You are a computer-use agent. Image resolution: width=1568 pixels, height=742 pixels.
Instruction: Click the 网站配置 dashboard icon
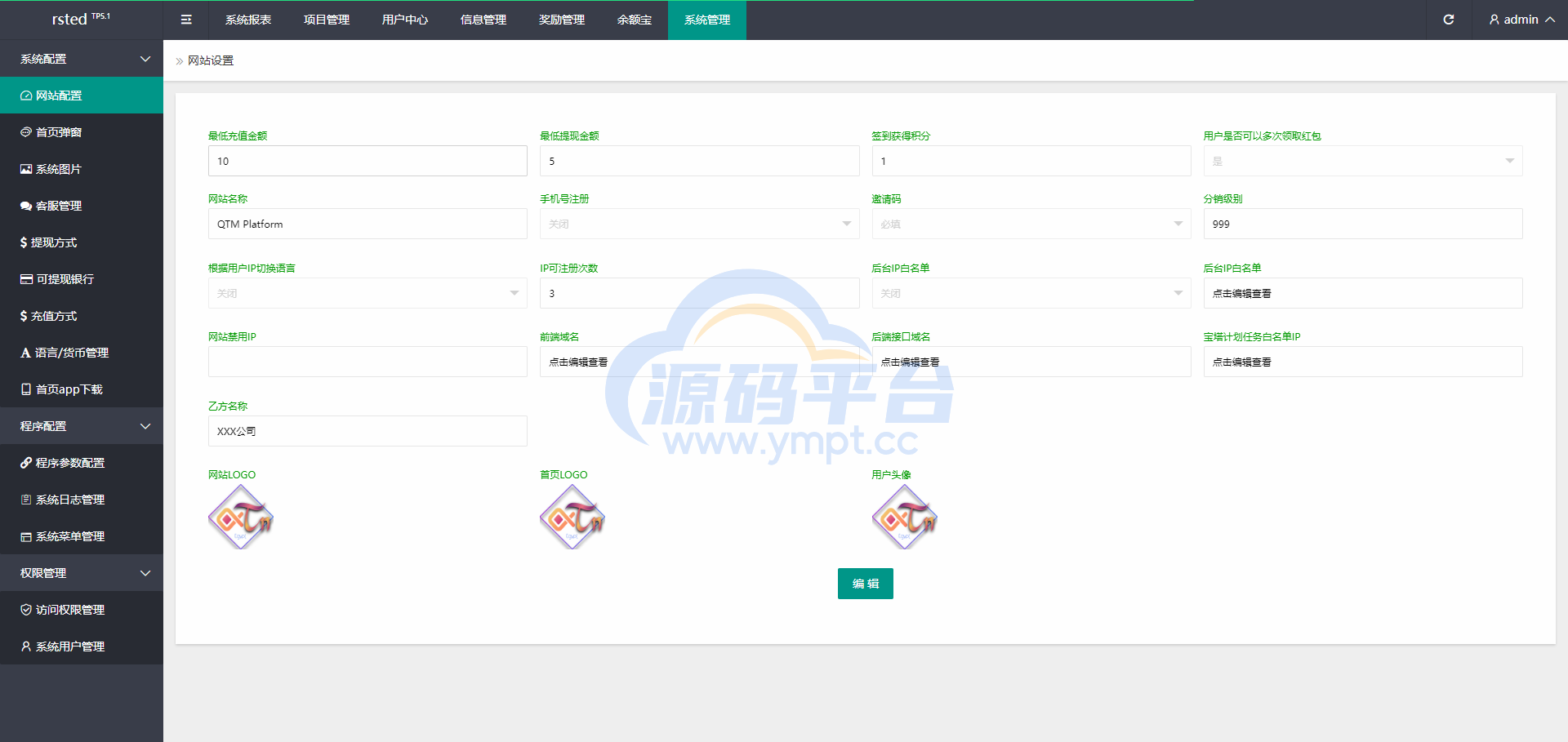point(26,96)
